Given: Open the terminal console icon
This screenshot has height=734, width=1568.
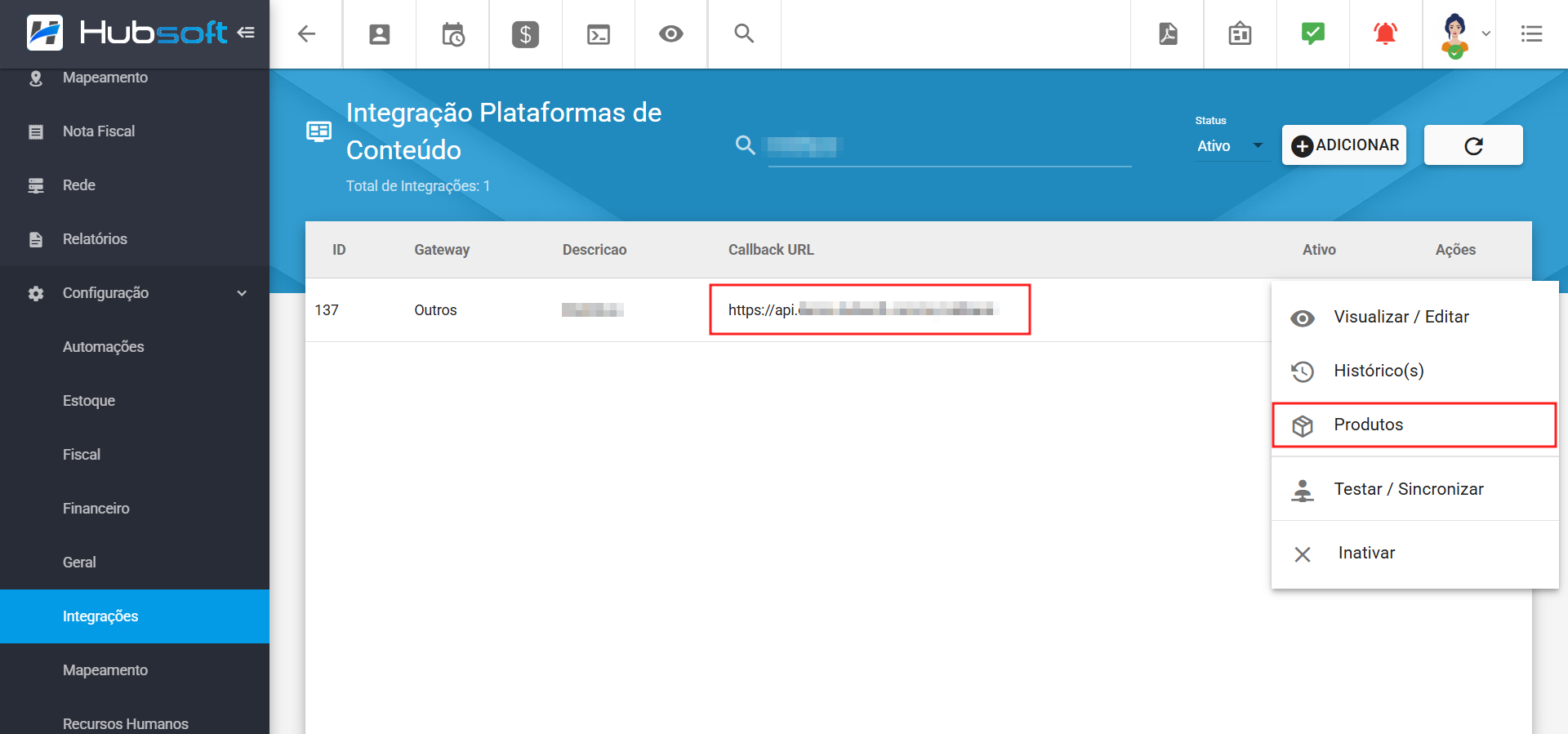Looking at the screenshot, I should tap(599, 34).
